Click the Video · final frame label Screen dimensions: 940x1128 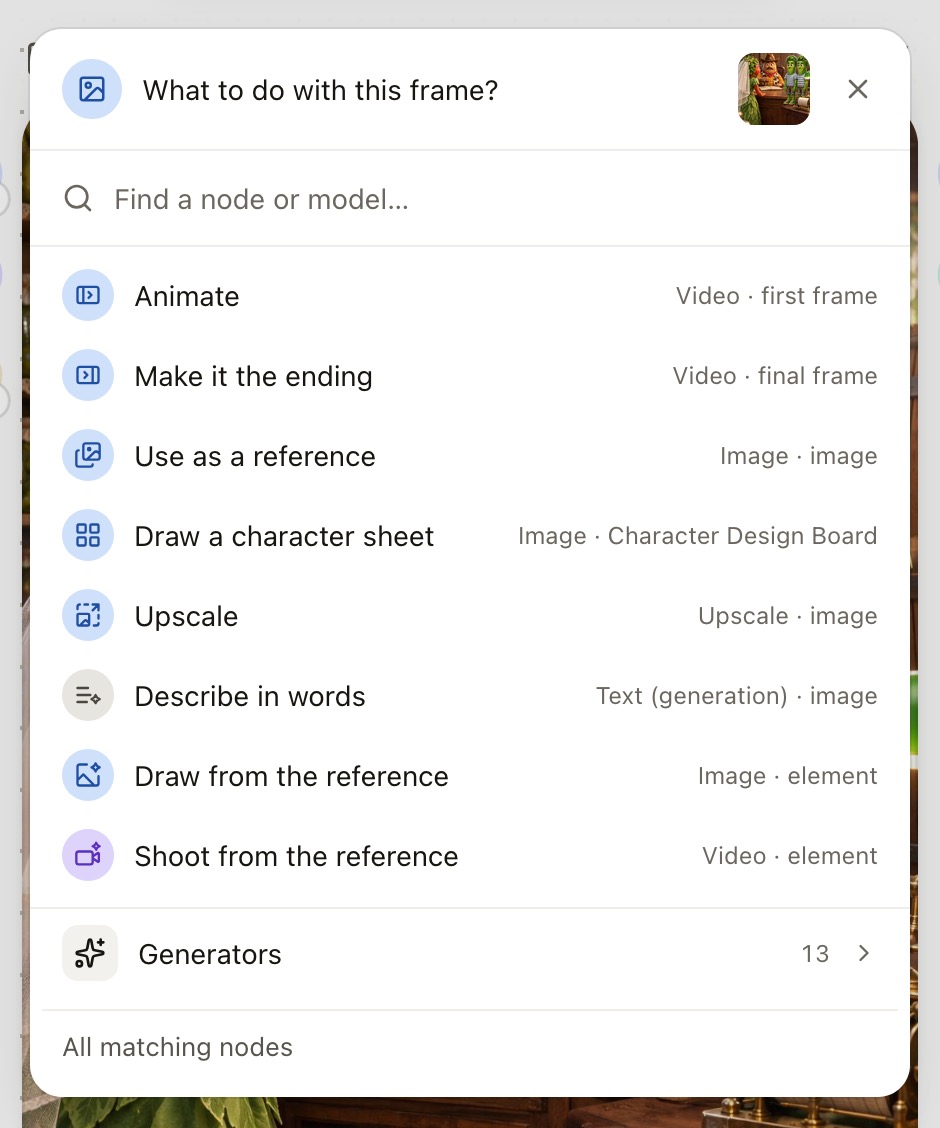(775, 376)
